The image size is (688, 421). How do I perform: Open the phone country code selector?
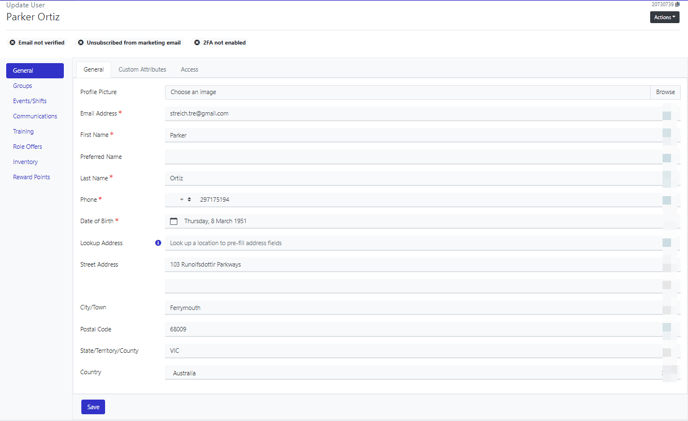(185, 200)
